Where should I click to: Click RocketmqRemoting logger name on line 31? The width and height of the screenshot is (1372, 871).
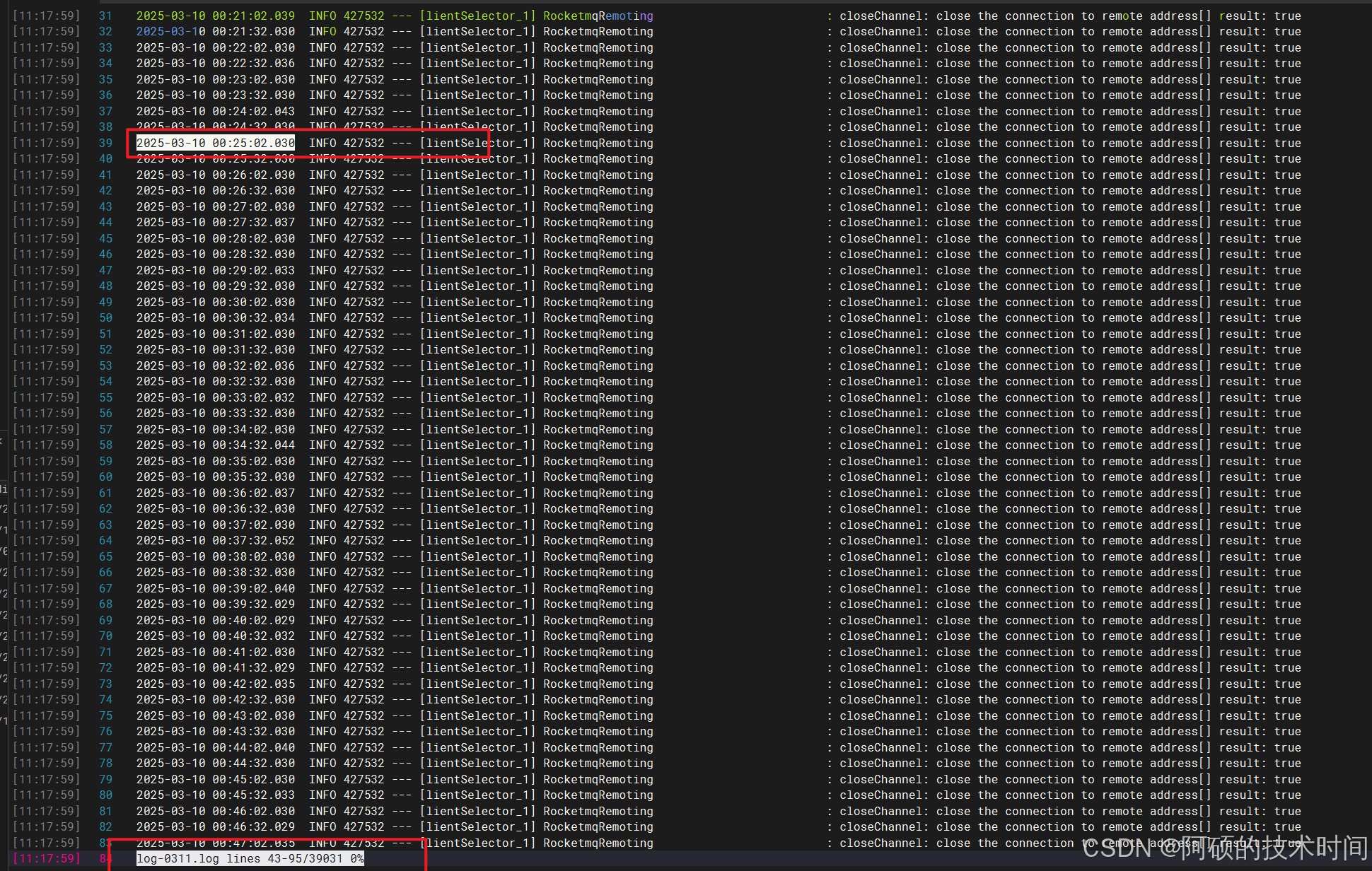coord(598,16)
